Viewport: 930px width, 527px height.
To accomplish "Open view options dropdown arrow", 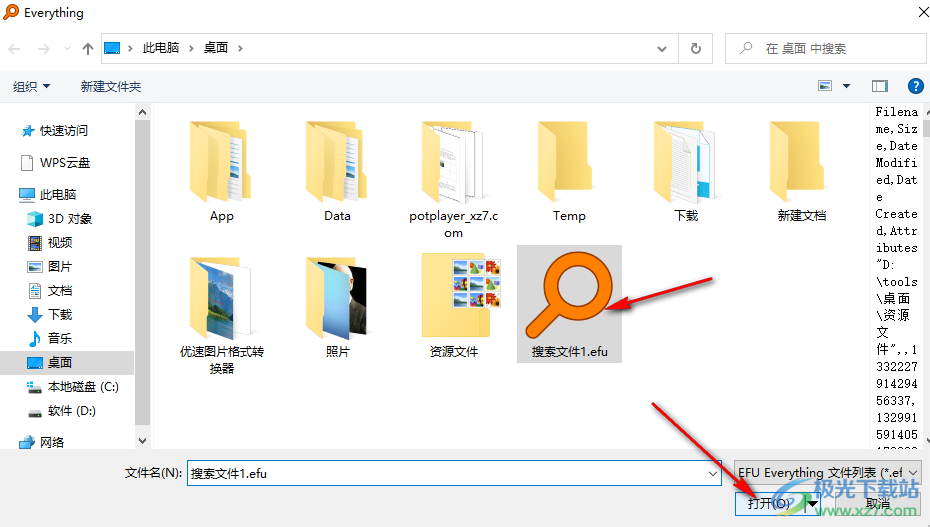I will point(846,86).
